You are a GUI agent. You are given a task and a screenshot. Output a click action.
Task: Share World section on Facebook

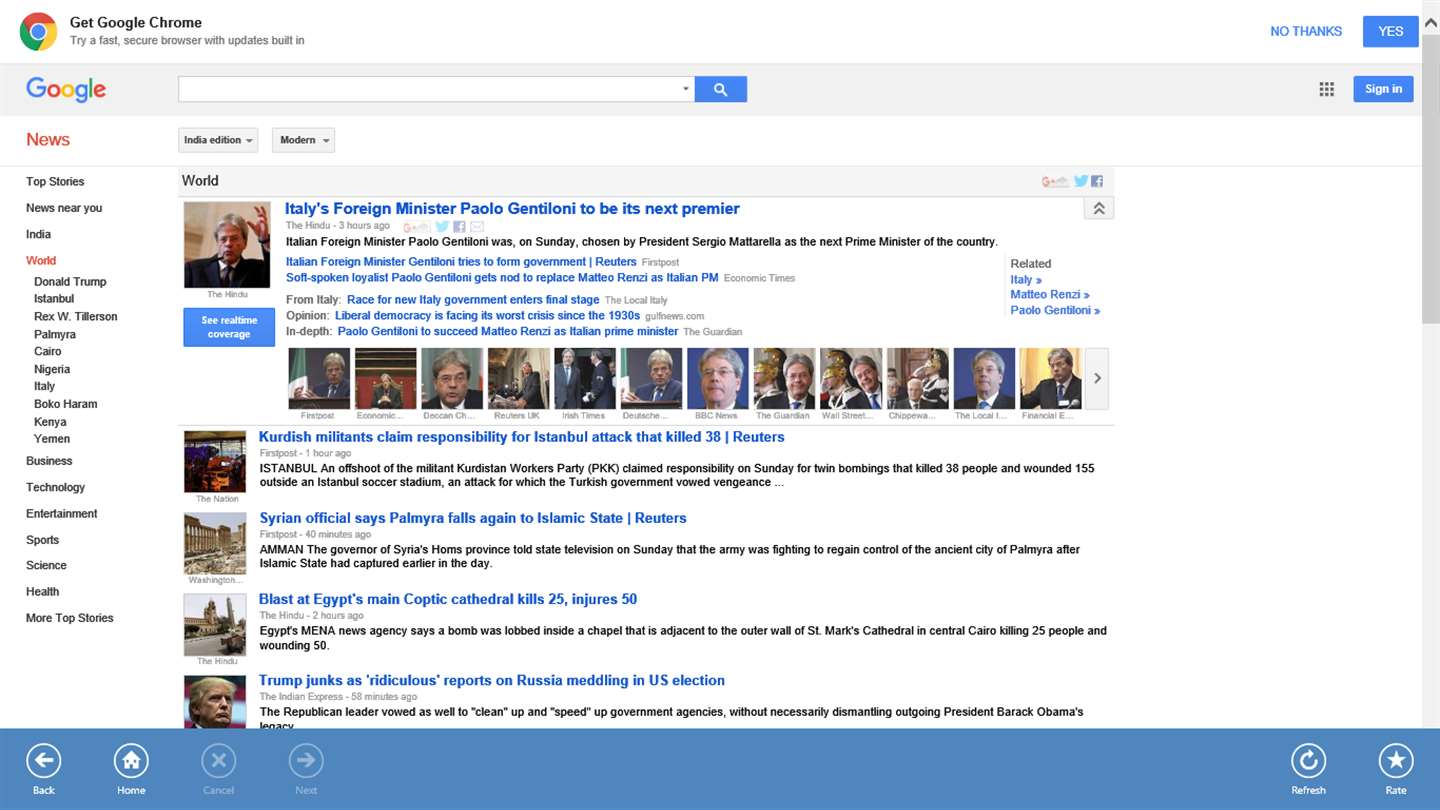tap(1097, 181)
